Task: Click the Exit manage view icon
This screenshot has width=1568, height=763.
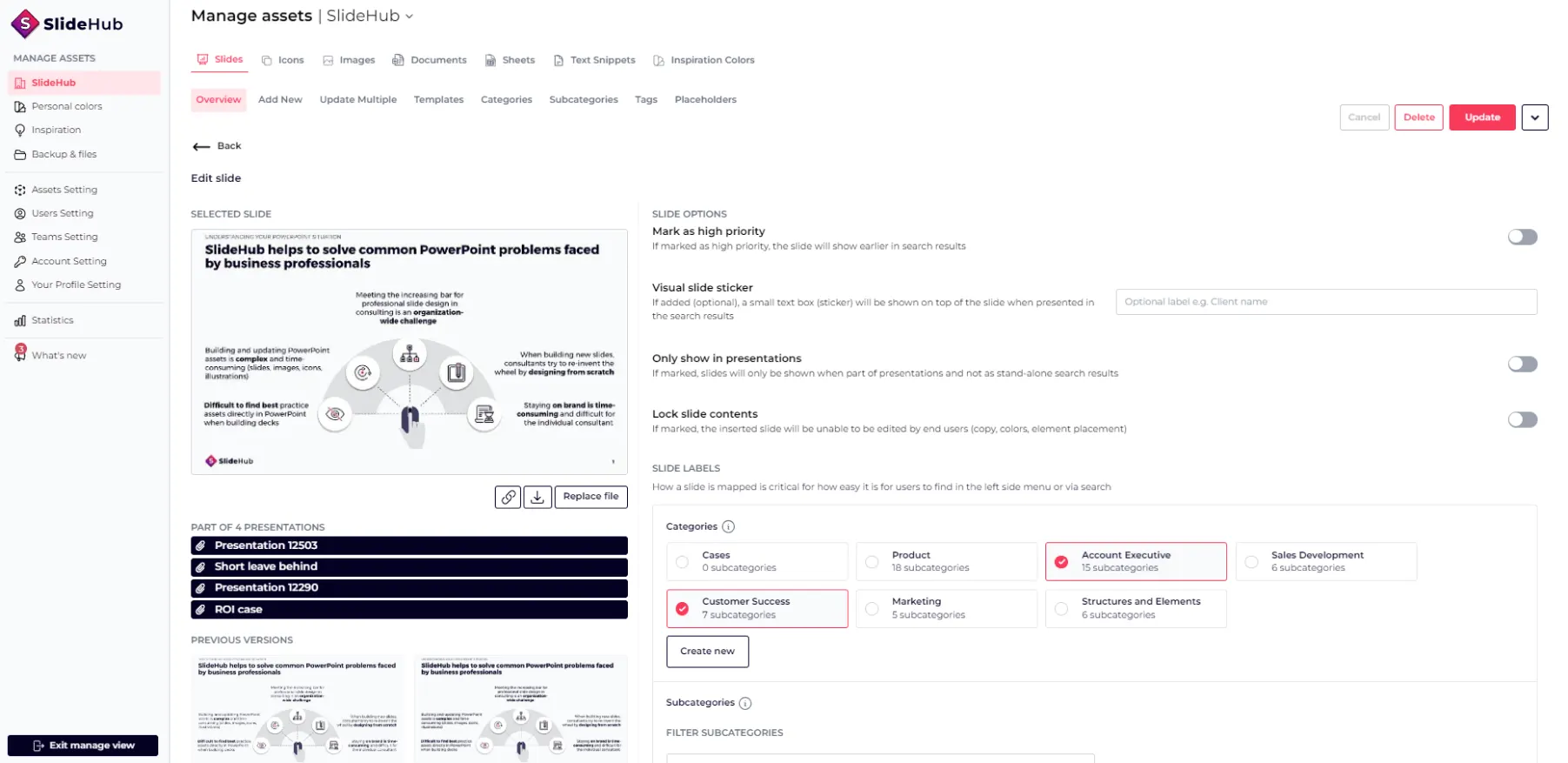Action: coord(38,746)
